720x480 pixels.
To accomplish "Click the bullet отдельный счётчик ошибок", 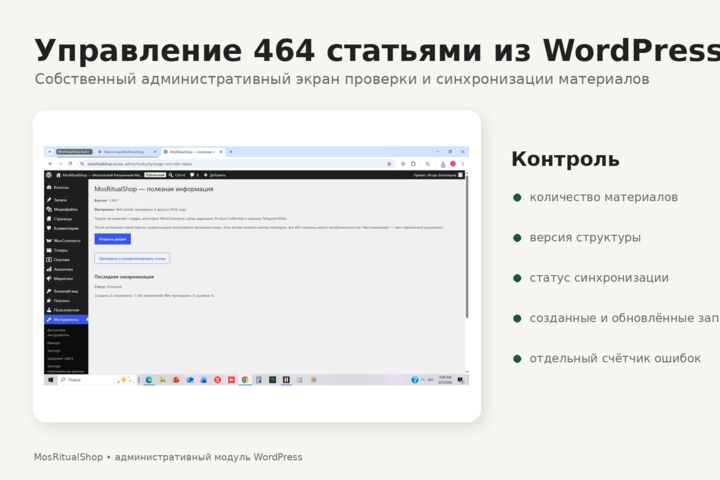I will (x=615, y=358).
